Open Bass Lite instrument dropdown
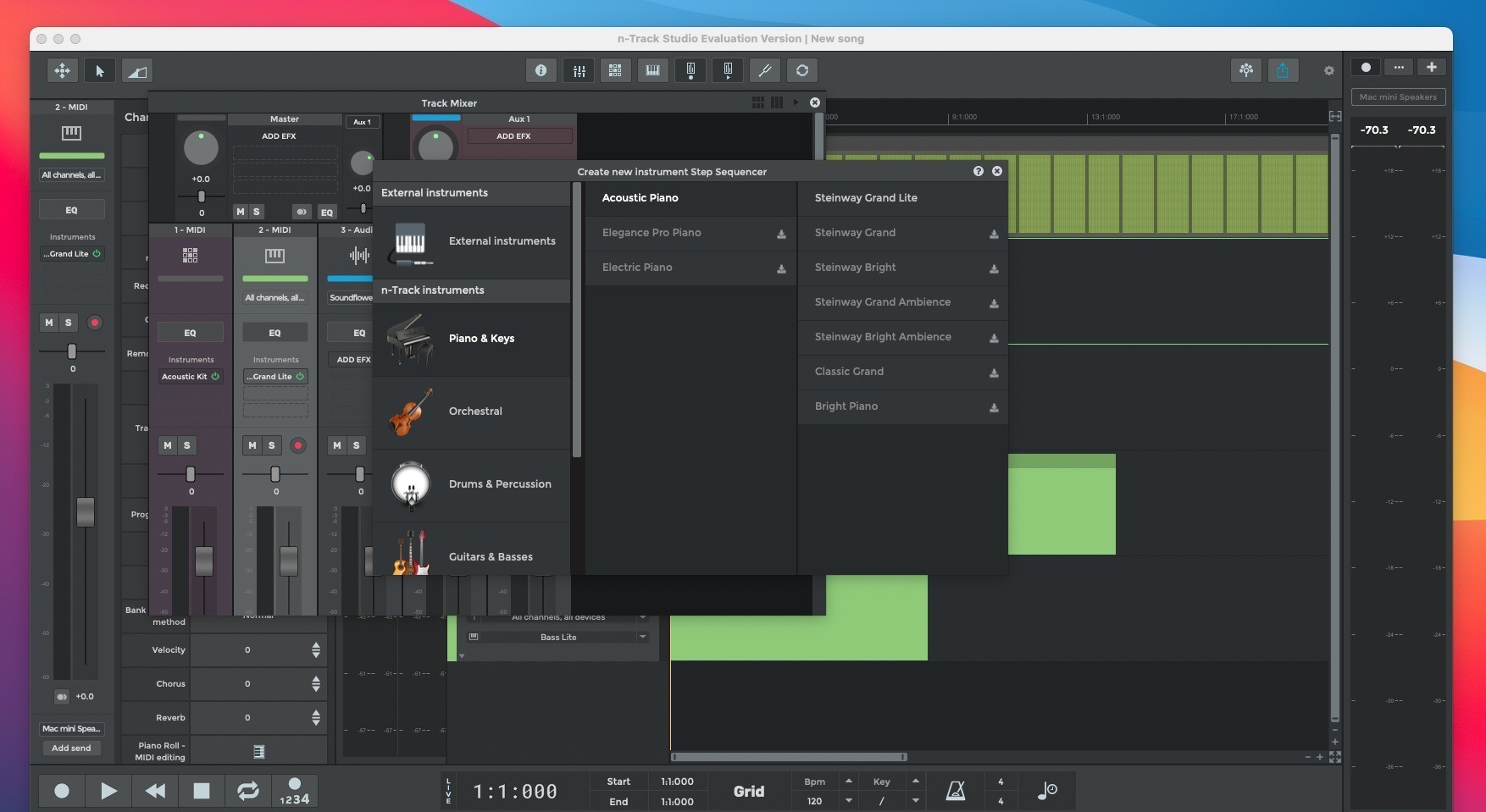The width and height of the screenshot is (1486, 812). pyautogui.click(x=558, y=637)
